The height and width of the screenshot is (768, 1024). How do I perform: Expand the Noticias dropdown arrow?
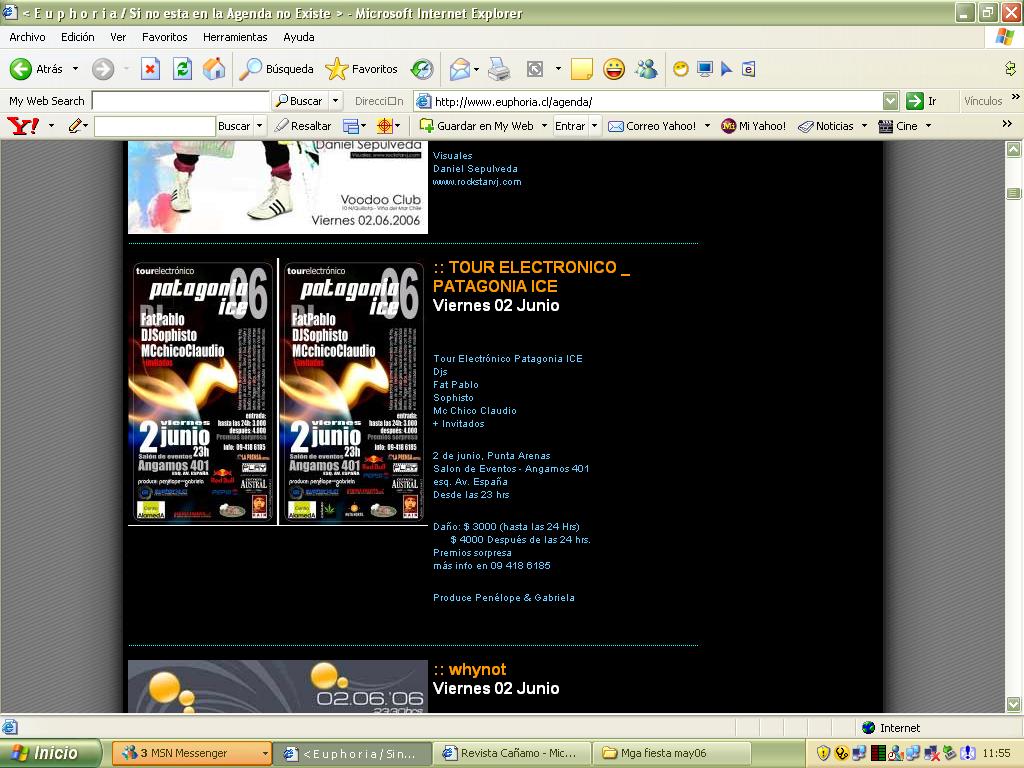(864, 126)
